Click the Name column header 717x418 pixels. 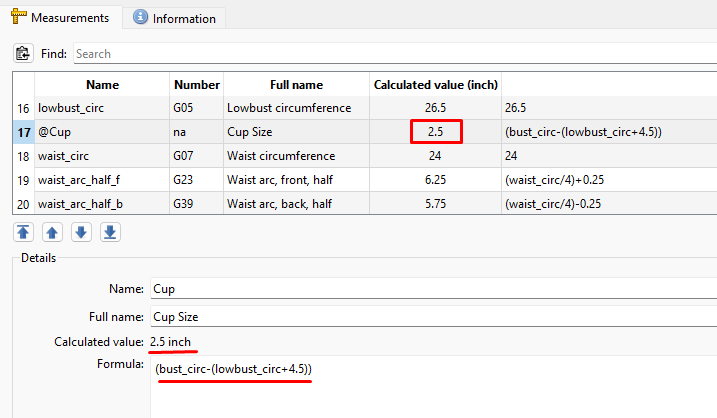pyautogui.click(x=102, y=84)
